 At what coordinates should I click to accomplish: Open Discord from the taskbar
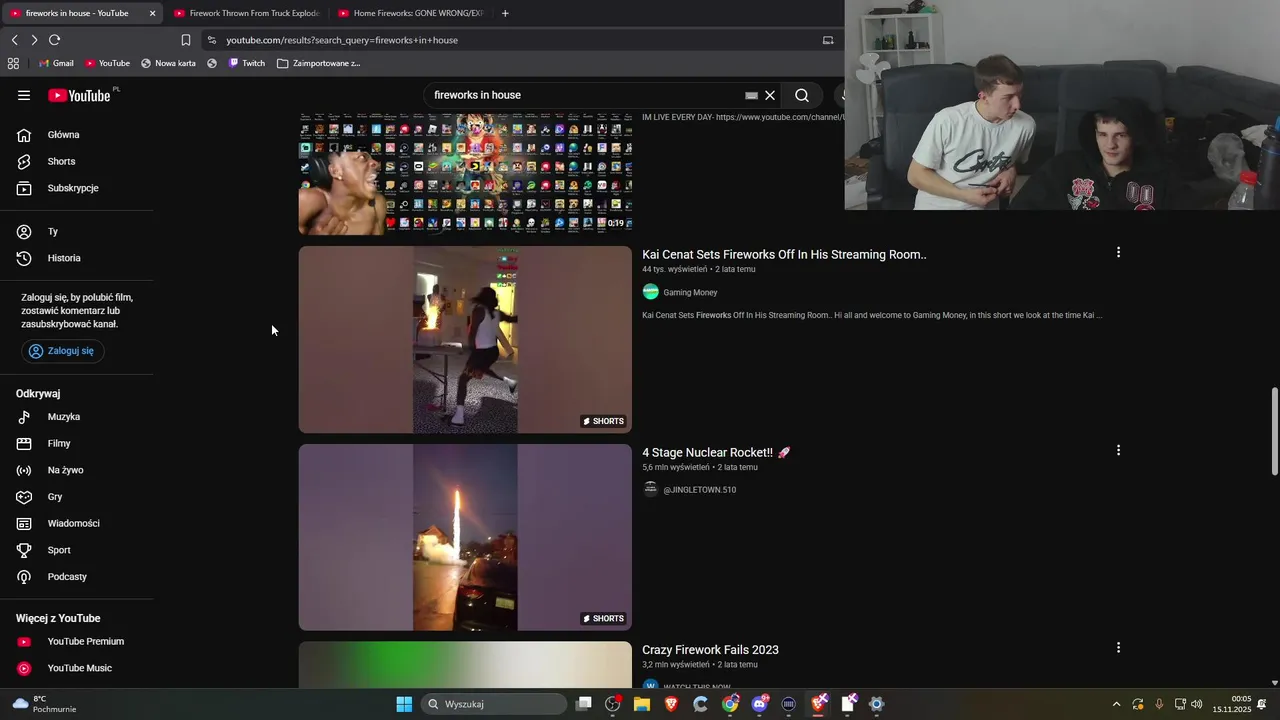tap(759, 704)
